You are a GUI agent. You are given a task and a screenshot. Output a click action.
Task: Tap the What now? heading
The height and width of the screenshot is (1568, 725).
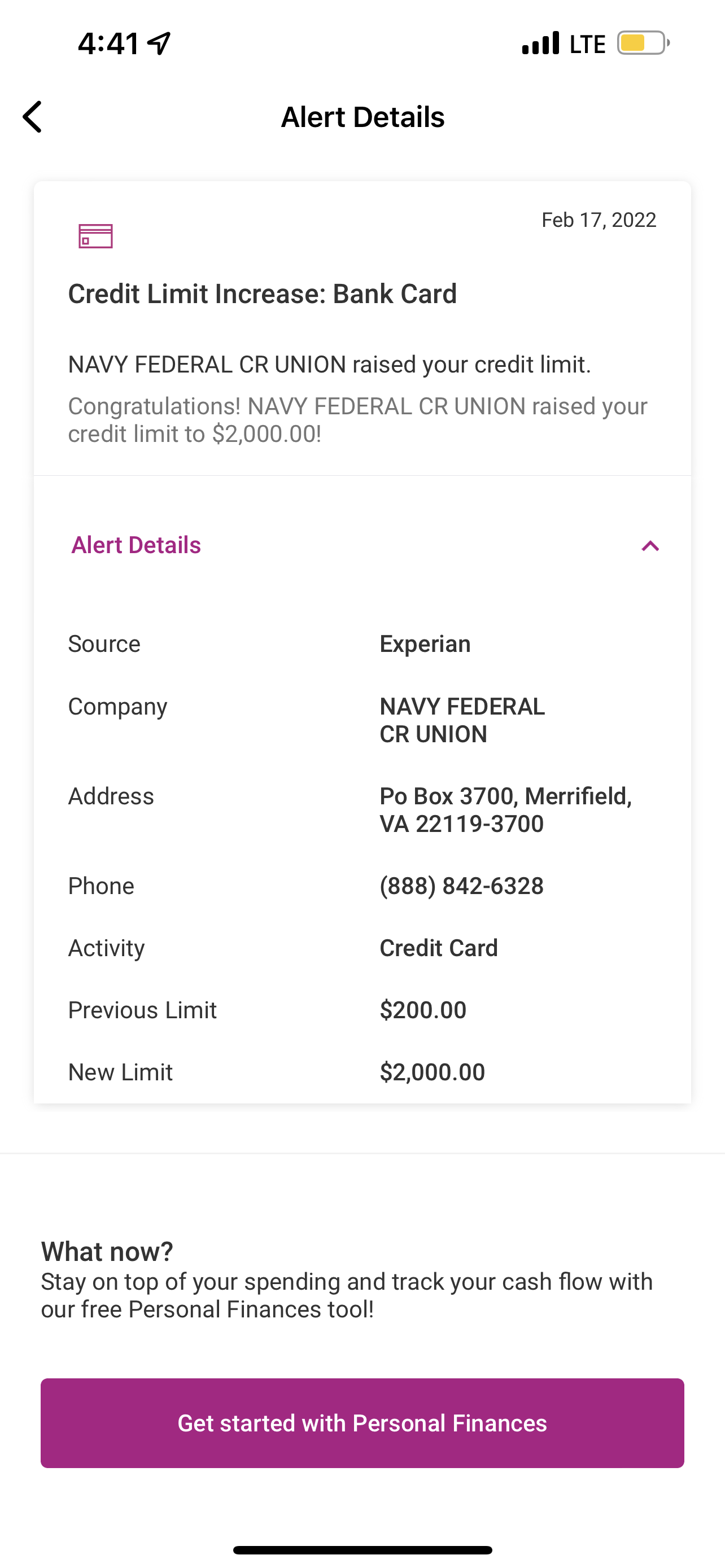(107, 1252)
